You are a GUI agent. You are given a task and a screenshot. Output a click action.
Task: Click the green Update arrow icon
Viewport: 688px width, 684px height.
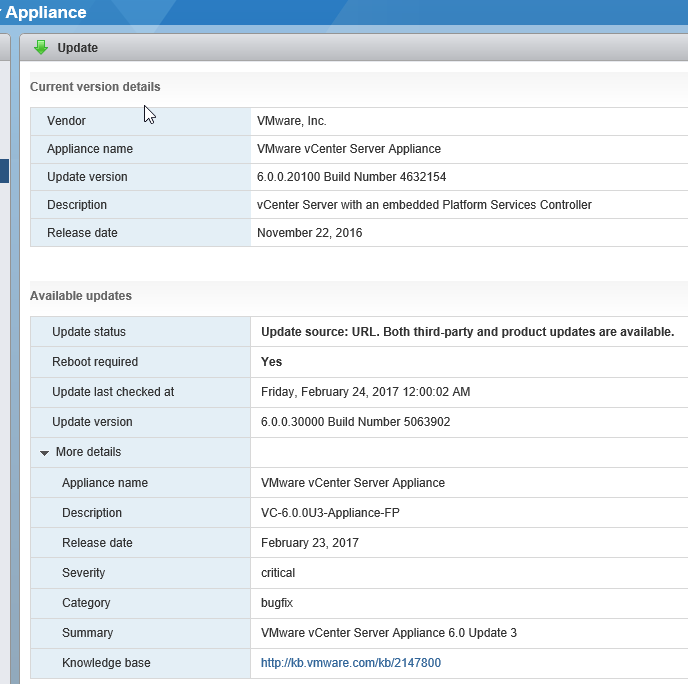click(41, 47)
